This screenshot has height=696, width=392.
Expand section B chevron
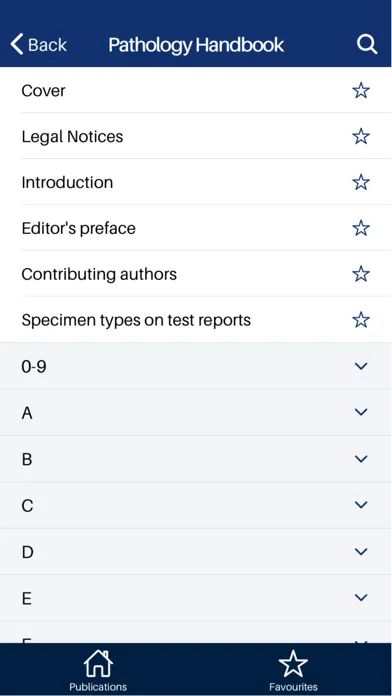(361, 459)
